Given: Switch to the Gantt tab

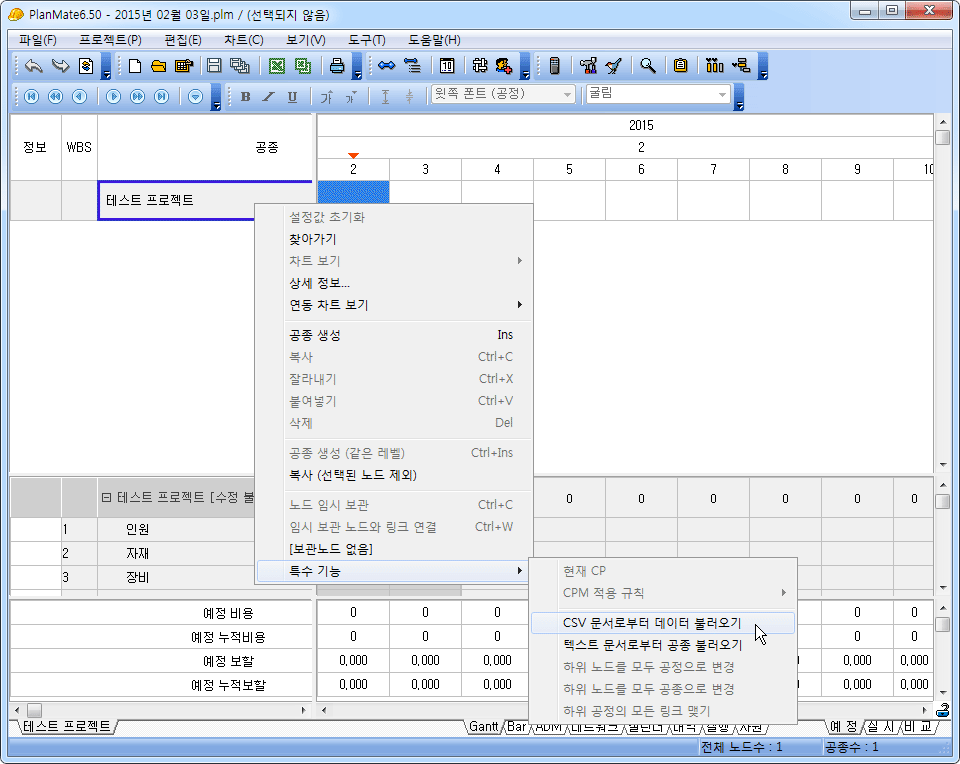Looking at the screenshot, I should tap(485, 727).
